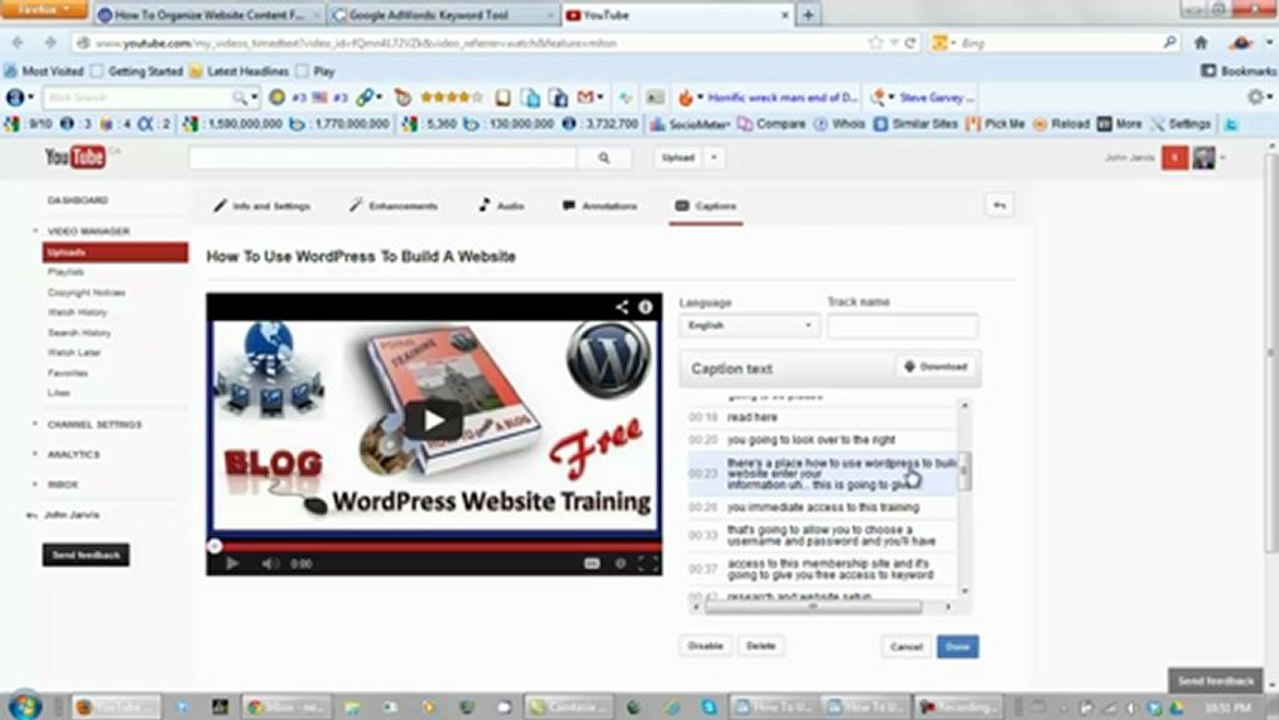Click the YouTube search magnifier button

604,158
